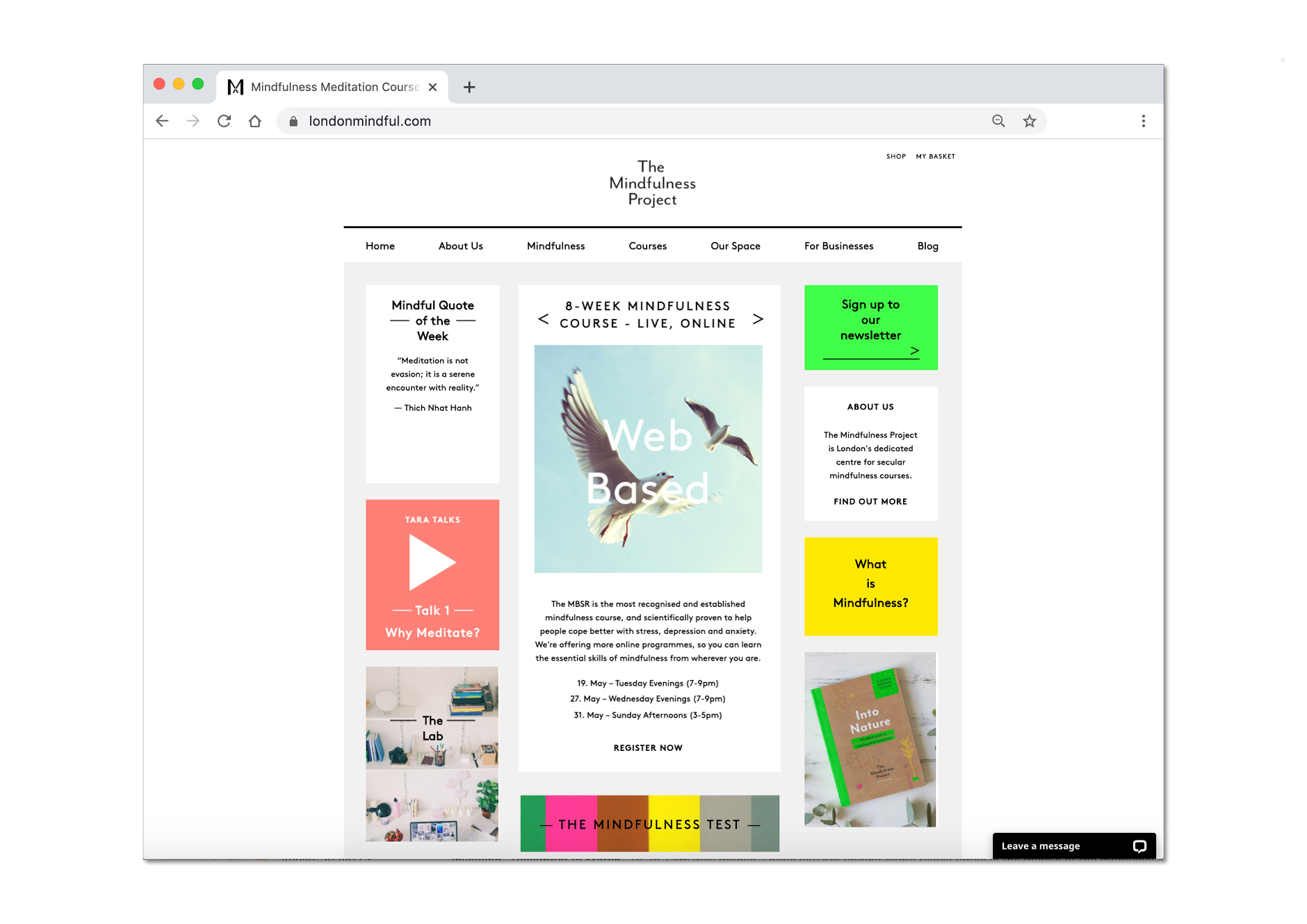Bookmark the page using the star icon
1307x924 pixels.
[x=1028, y=121]
